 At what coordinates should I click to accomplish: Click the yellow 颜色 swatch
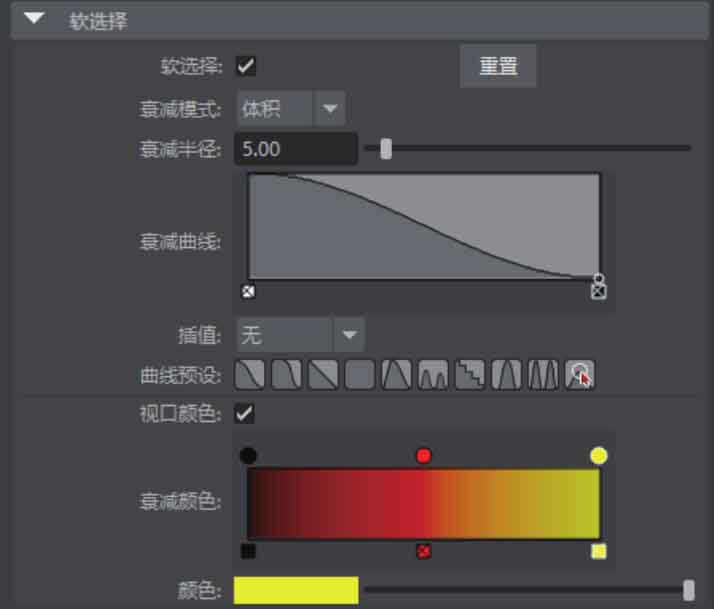tap(296, 591)
